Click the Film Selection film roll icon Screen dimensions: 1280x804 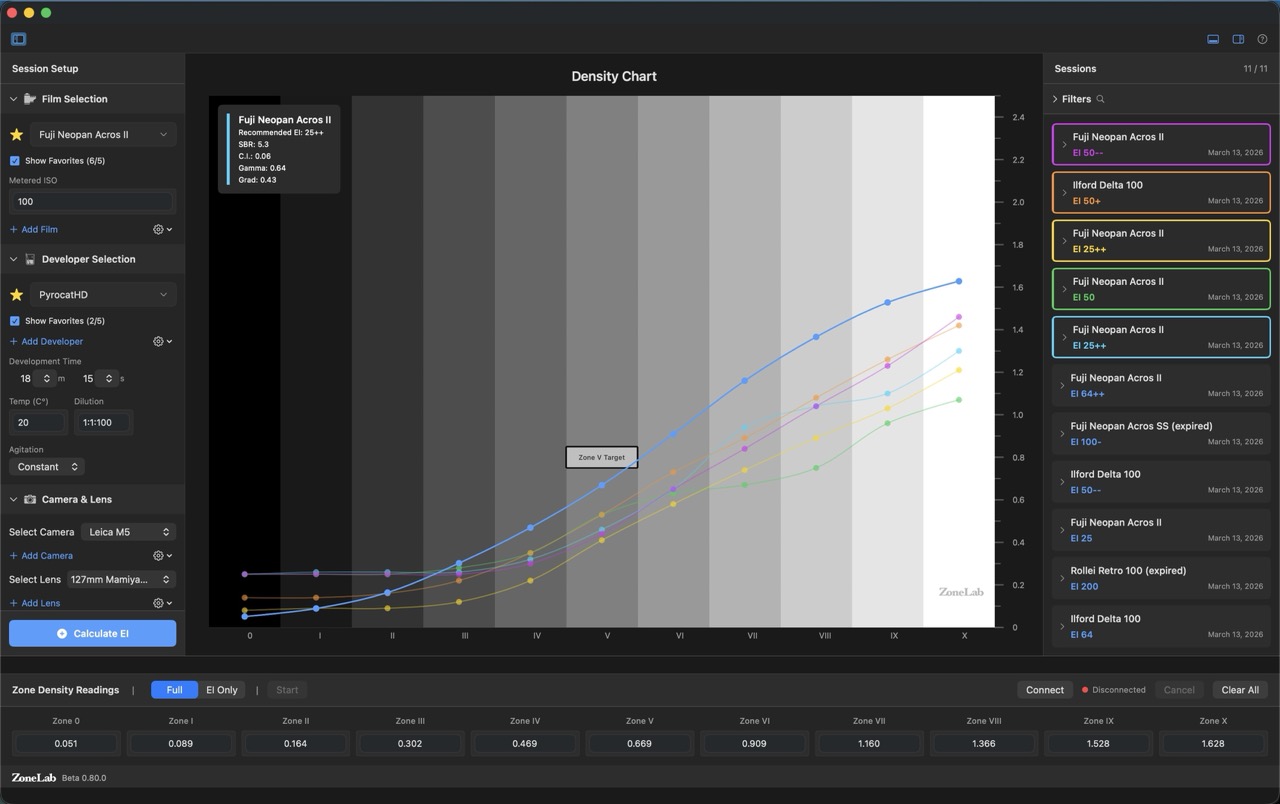click(30, 99)
